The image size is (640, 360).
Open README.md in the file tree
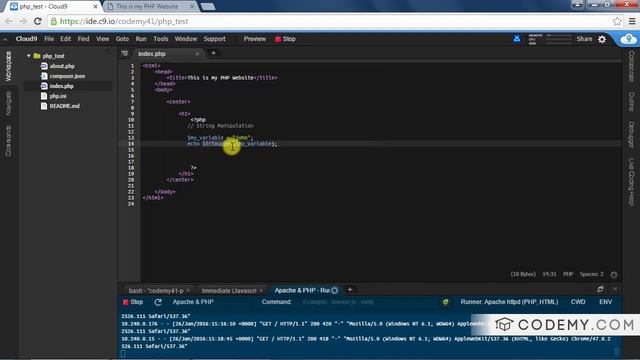point(64,106)
